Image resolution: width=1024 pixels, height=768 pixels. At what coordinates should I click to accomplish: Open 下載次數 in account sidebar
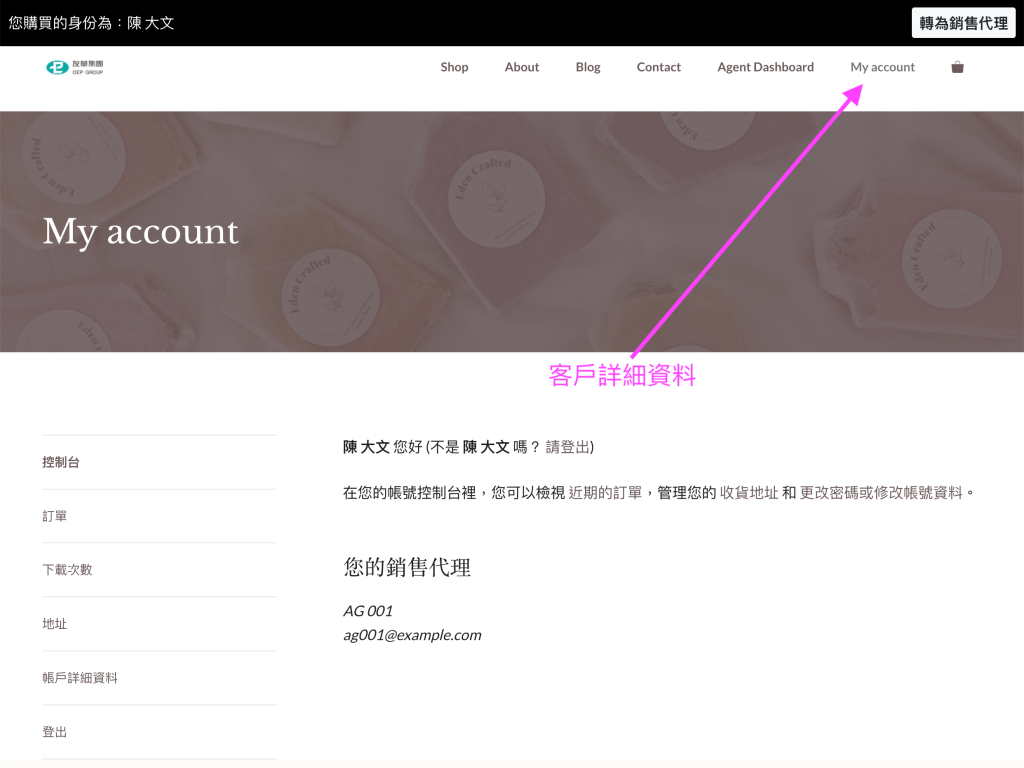click(x=67, y=570)
